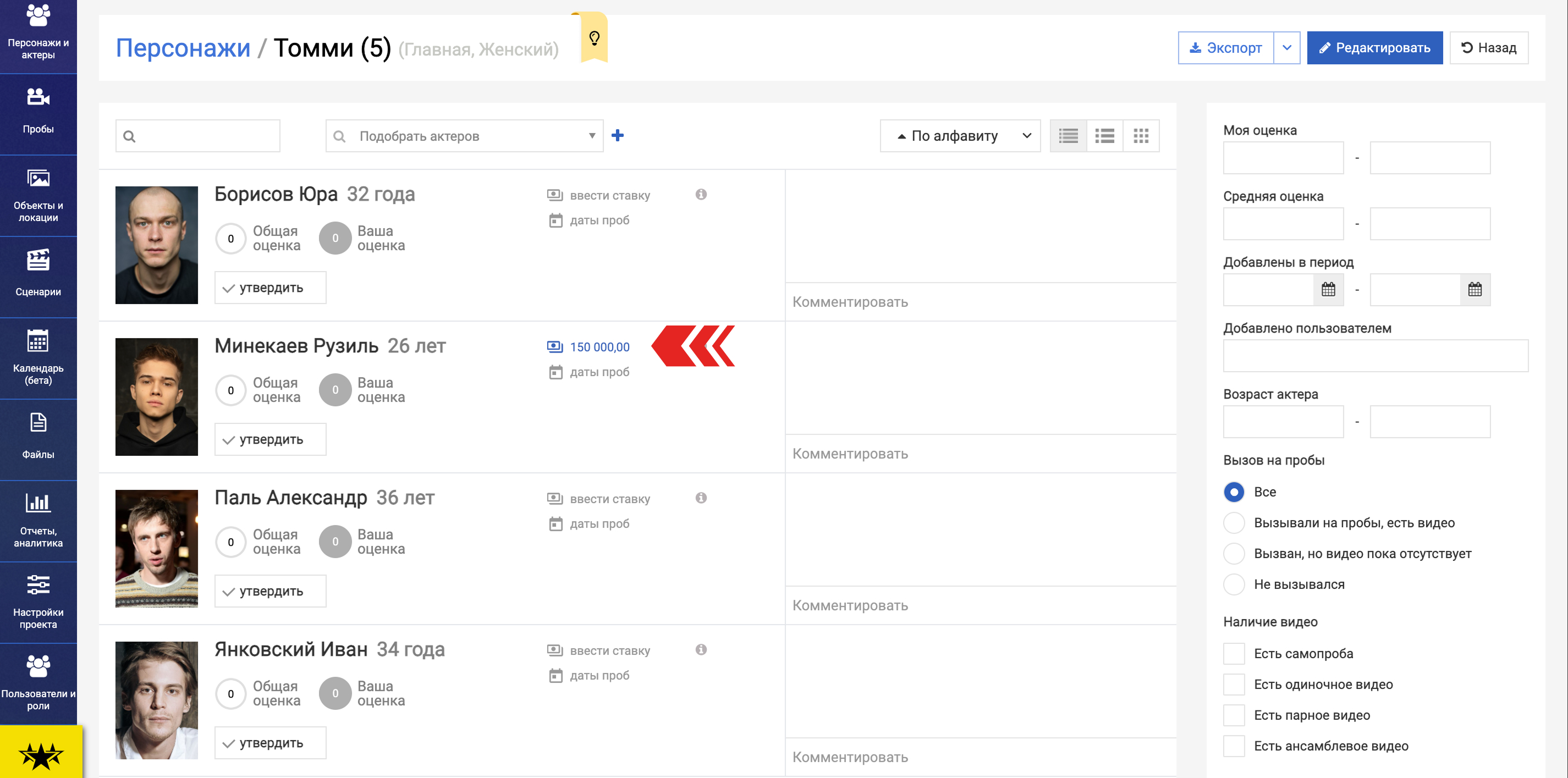Select Вызывали на пробы, есть видео
The width and height of the screenshot is (1568, 778).
coord(1234,523)
